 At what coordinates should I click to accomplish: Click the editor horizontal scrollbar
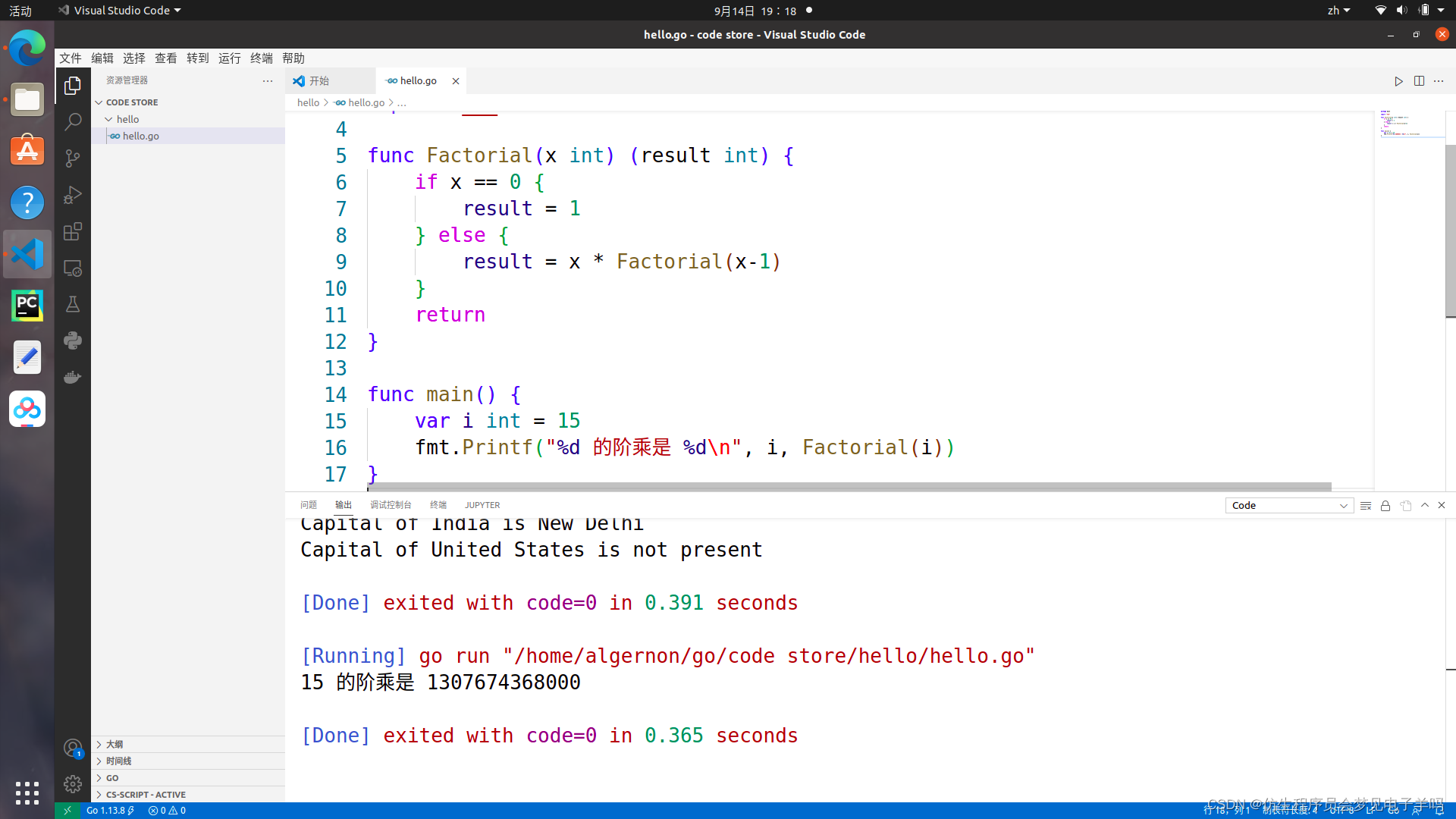(849, 487)
